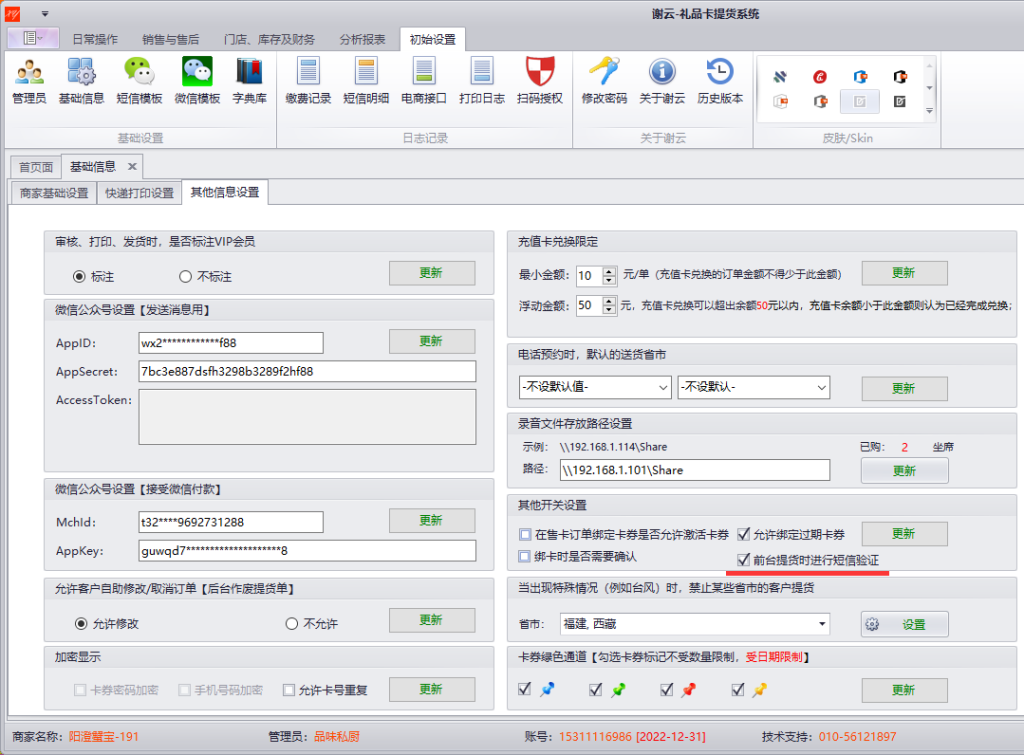Viewport: 1024px width, 755px height.
Task: Open the 商家基础设置 sub-tab
Action: tap(54, 193)
